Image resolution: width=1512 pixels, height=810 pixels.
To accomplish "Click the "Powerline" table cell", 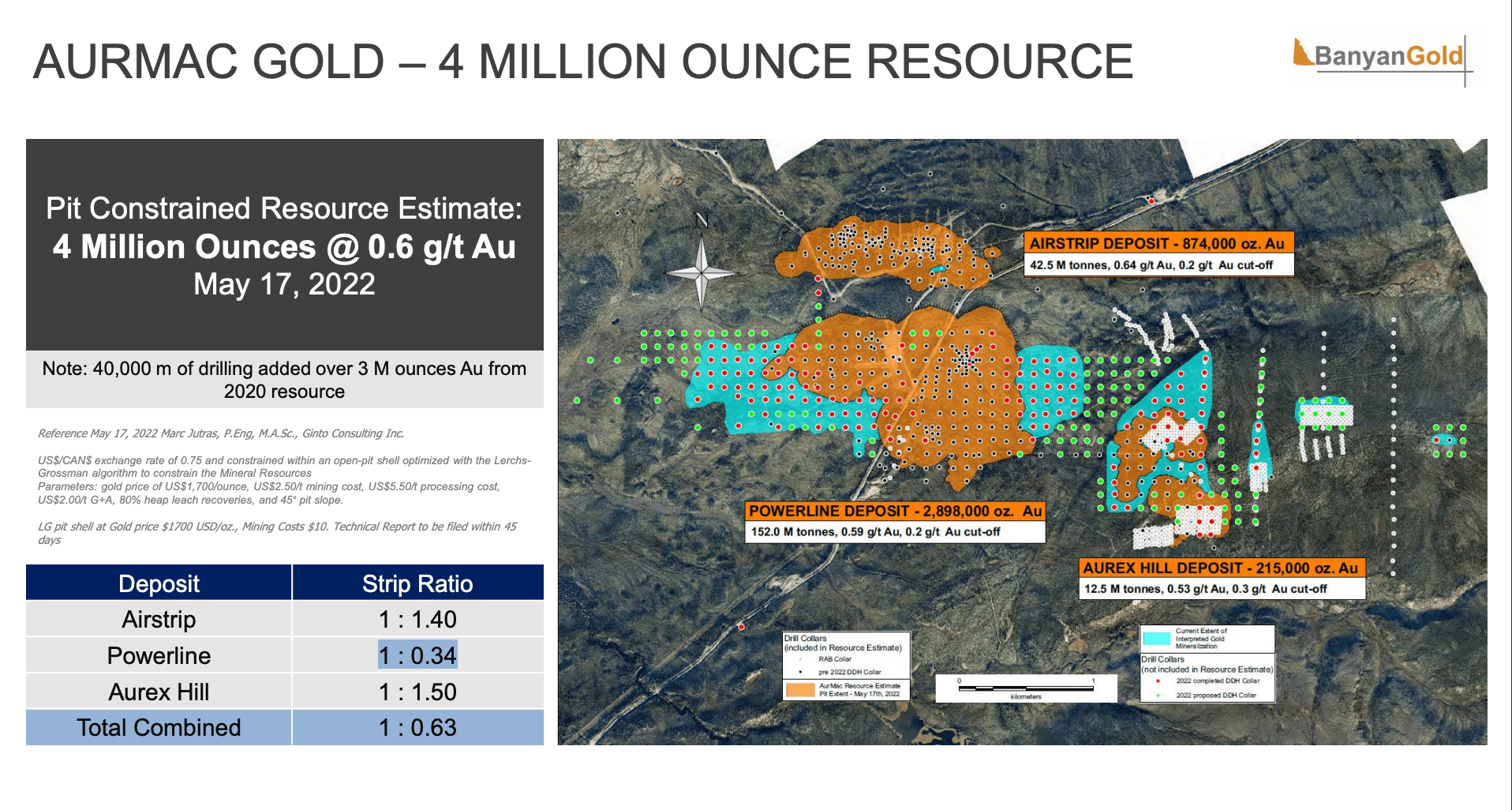I will pyautogui.click(x=159, y=656).
